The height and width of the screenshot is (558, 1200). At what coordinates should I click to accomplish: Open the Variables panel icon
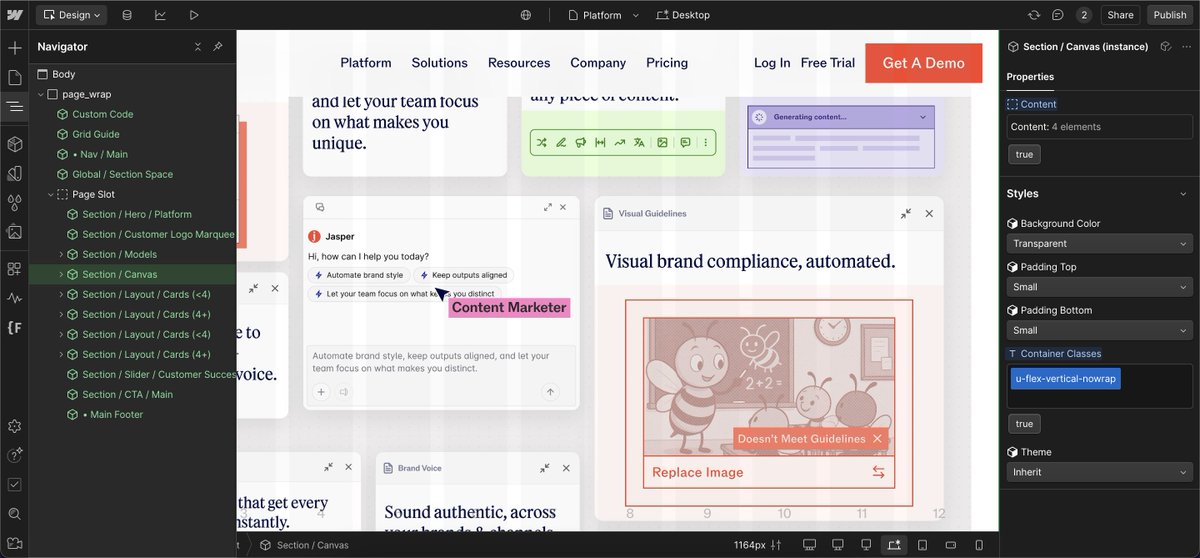14,173
